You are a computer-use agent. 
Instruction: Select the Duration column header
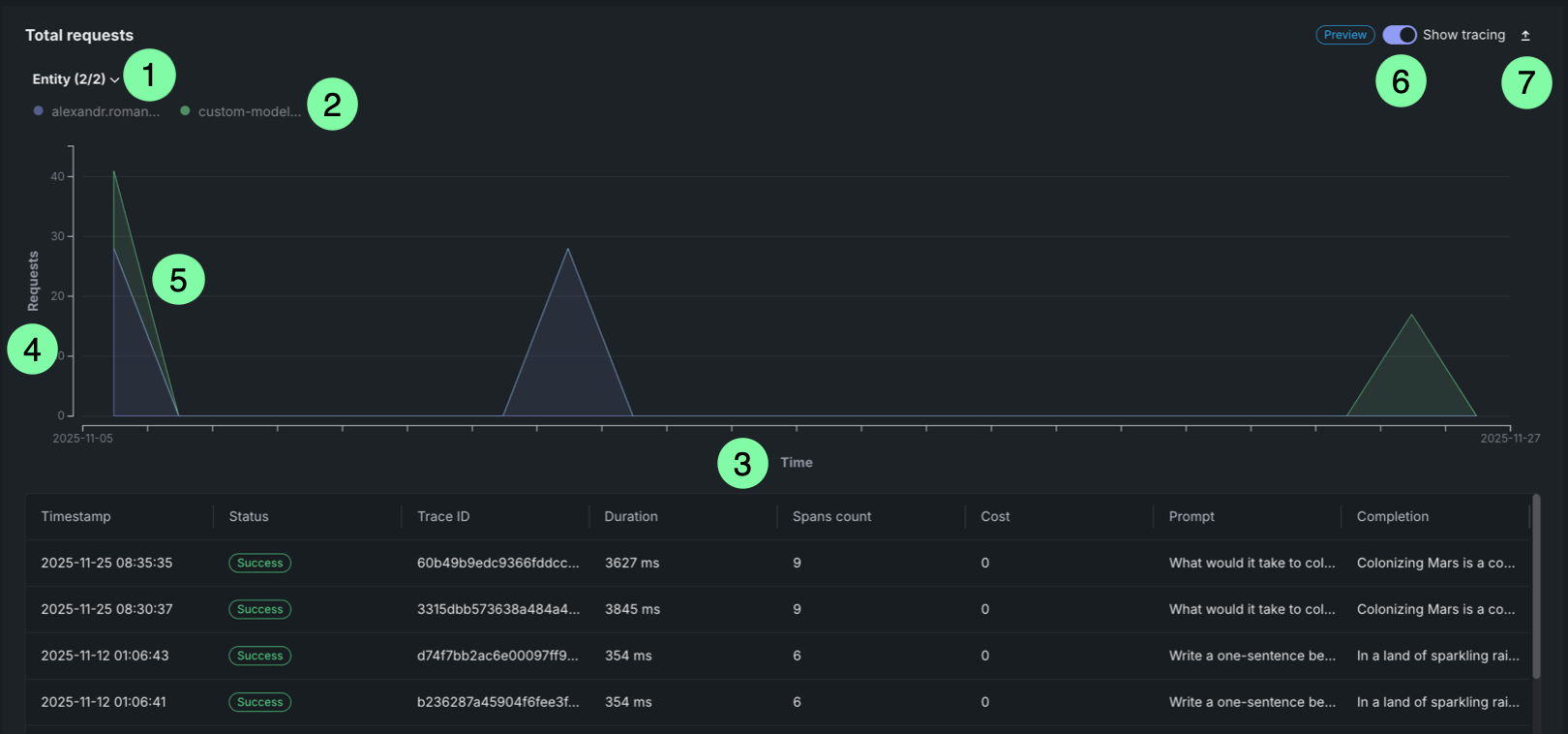631,517
